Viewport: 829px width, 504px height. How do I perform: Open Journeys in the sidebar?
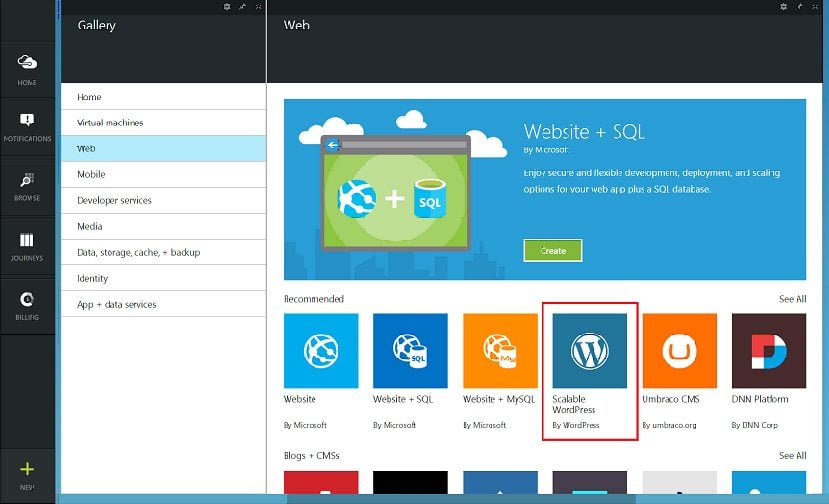pyautogui.click(x=28, y=245)
